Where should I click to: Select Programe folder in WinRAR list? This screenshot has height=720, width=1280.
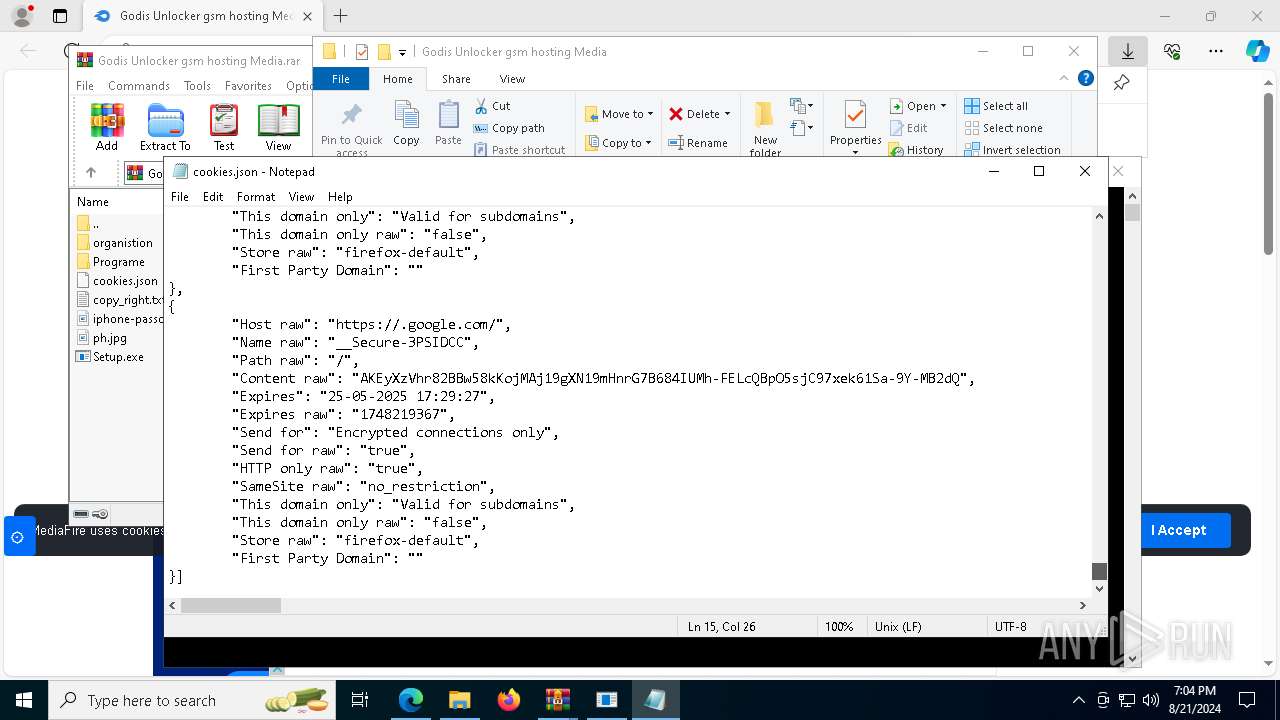tap(110, 262)
